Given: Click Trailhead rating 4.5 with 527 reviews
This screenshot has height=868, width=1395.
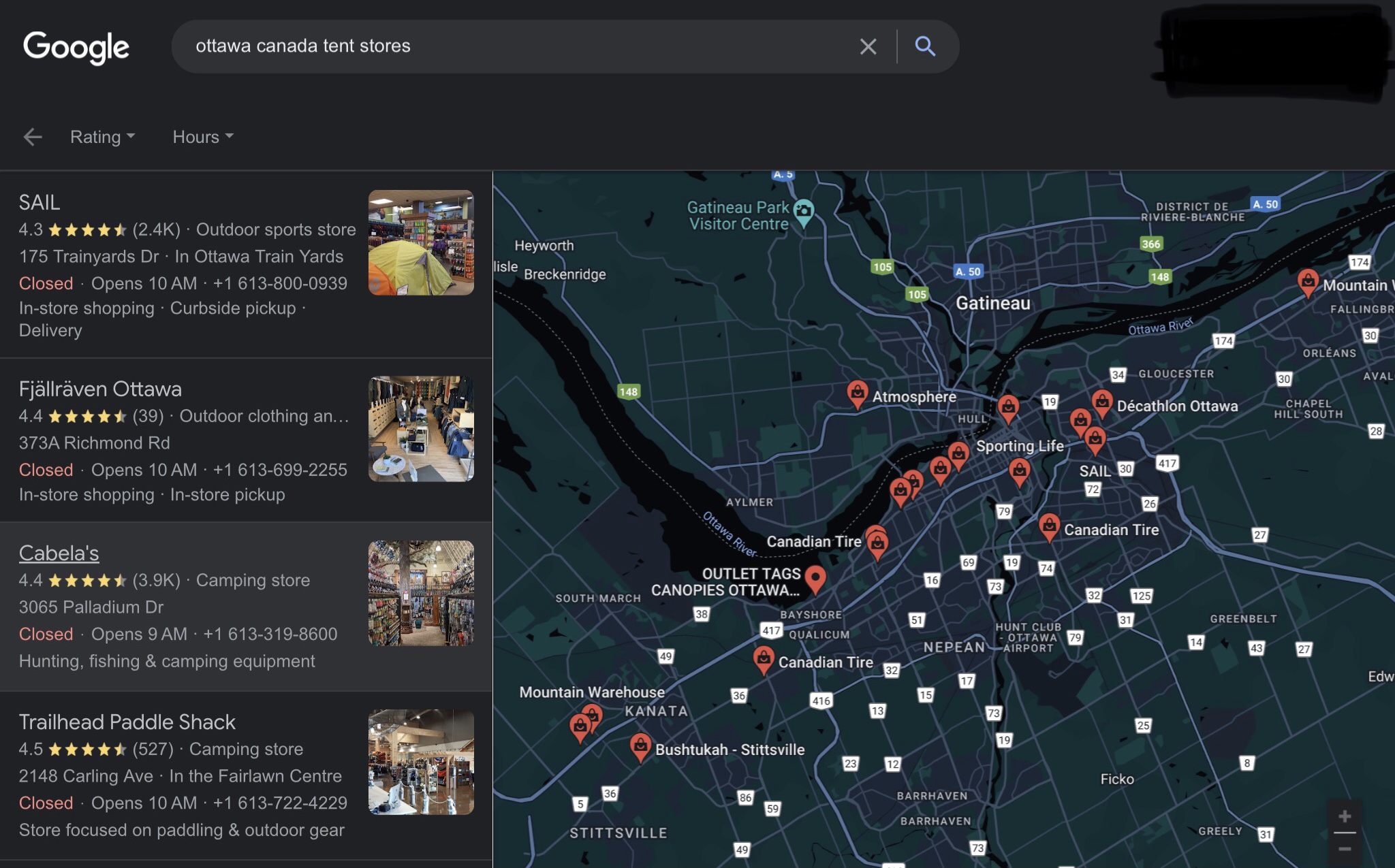Looking at the screenshot, I should point(96,749).
